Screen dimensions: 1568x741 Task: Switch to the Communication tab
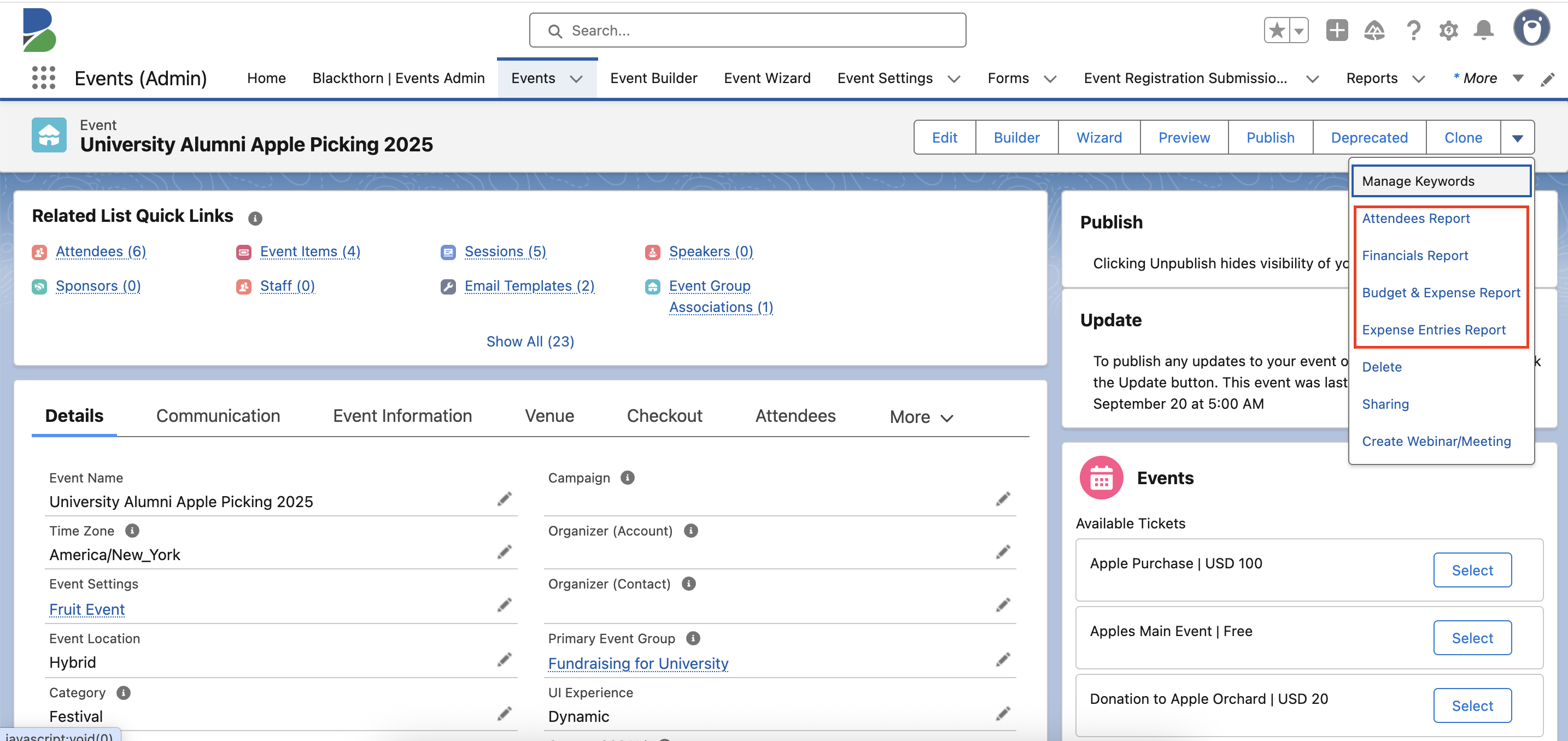click(218, 415)
